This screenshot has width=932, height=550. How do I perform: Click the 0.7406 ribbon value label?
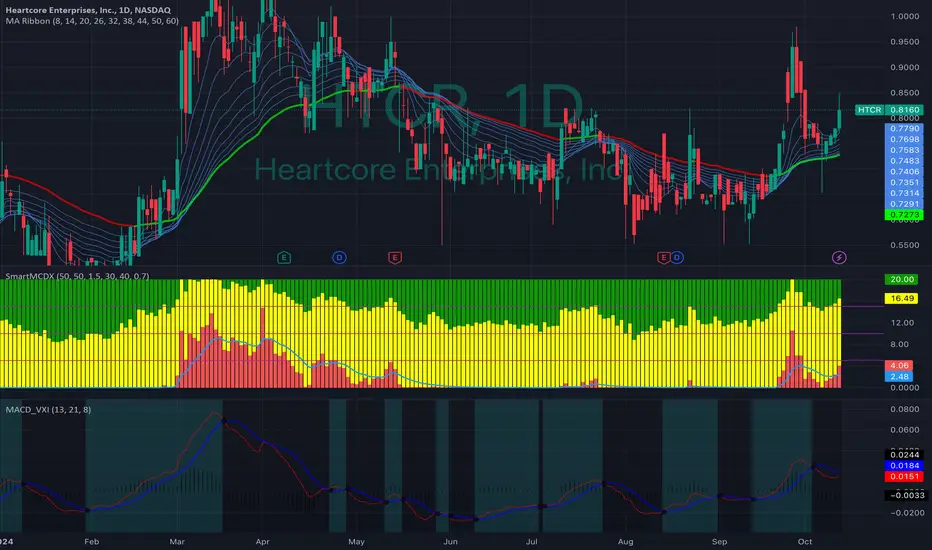tap(904, 171)
